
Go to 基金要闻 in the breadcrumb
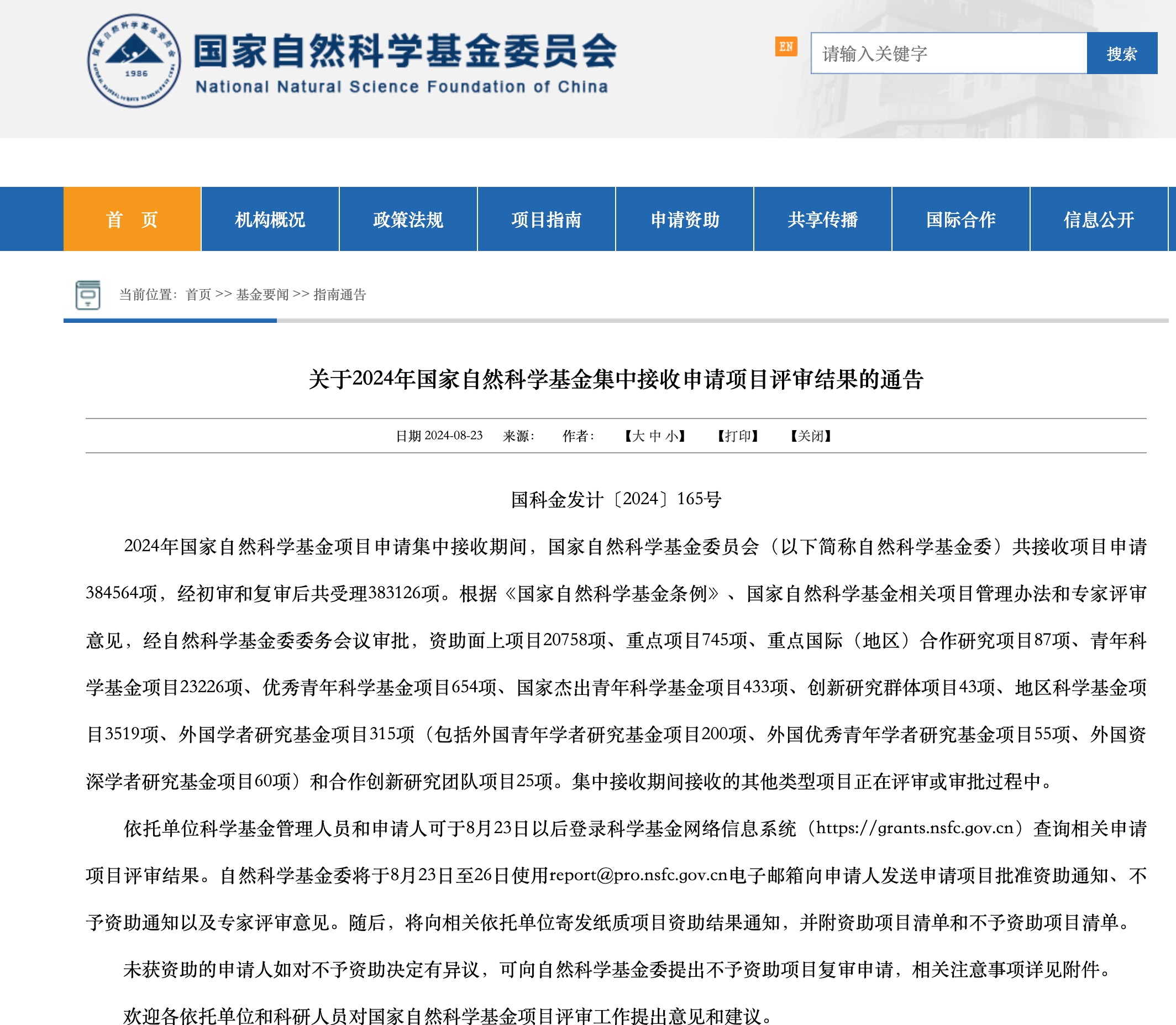[262, 295]
